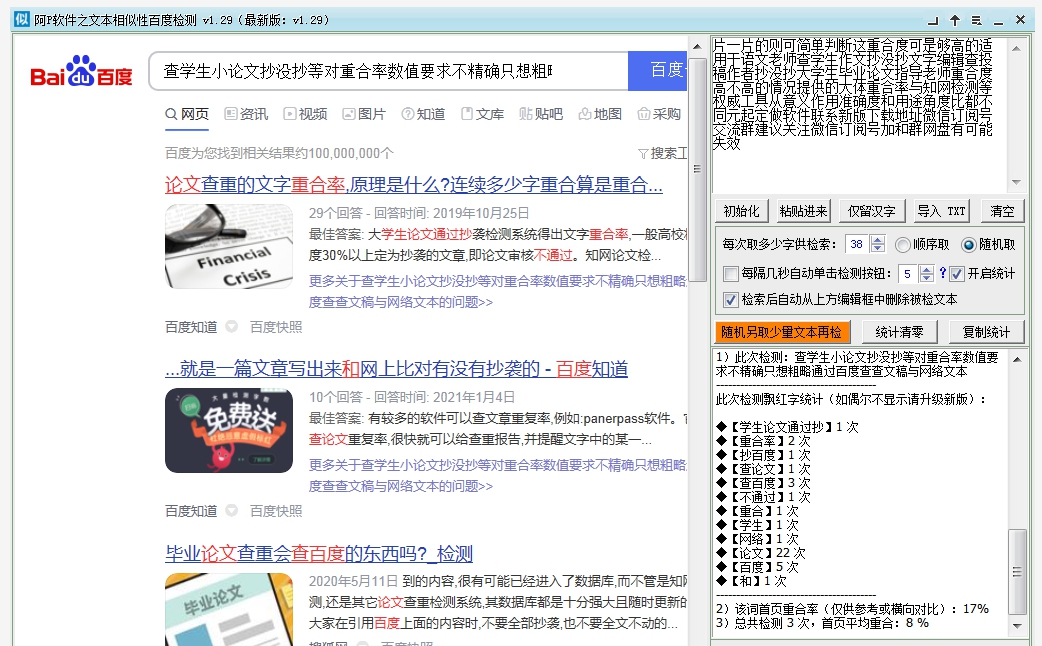Increase the 每次取多少字供检索 value
Screen dimensions: 1042x646
[x=878, y=240]
